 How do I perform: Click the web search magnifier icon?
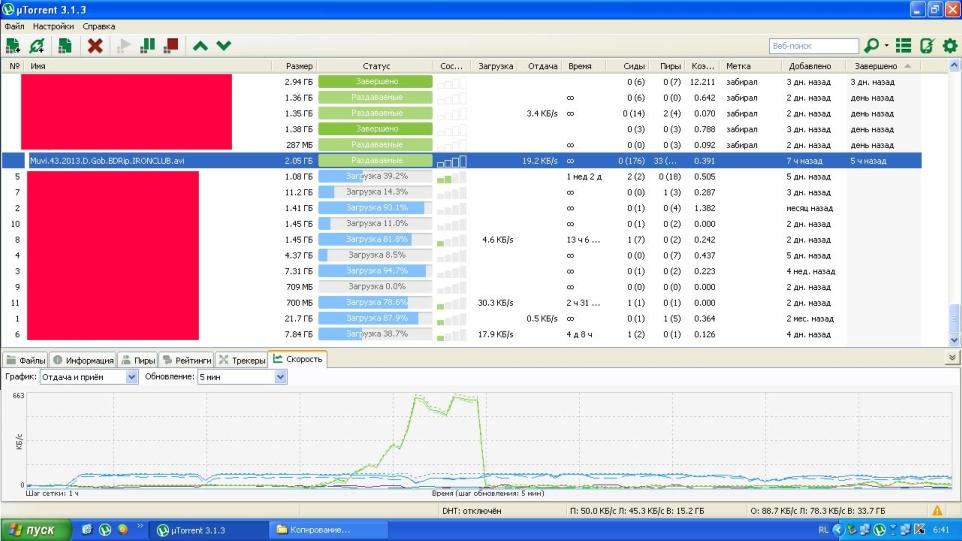coord(871,45)
